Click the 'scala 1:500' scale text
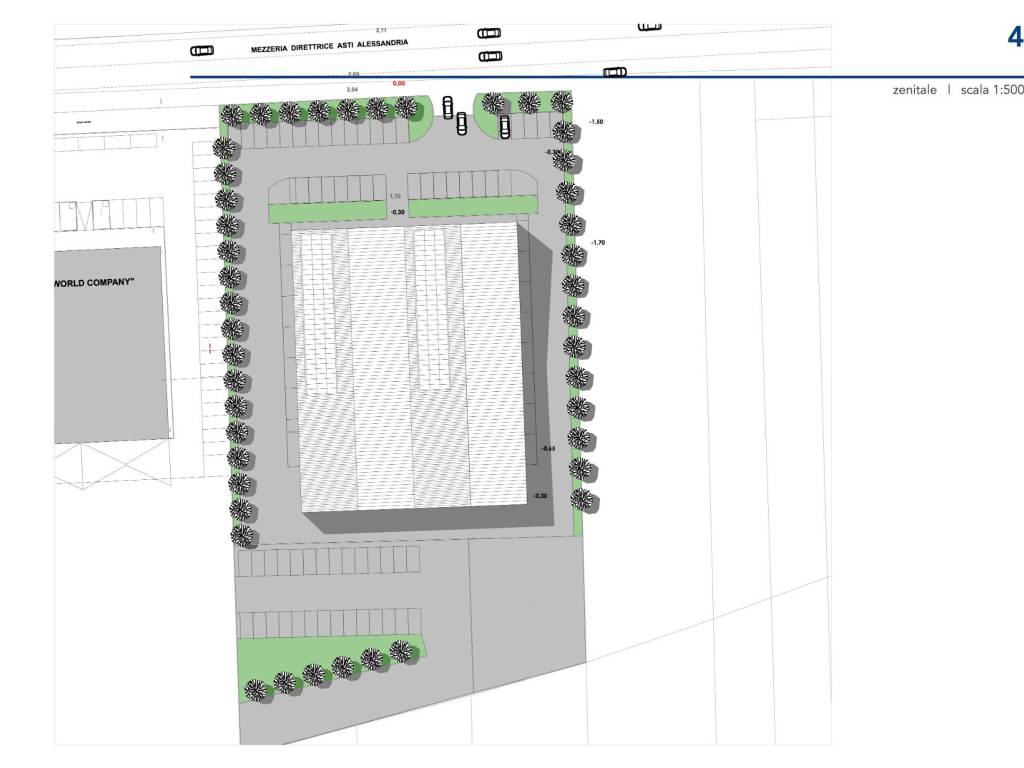This screenshot has height=768, width=1024. click(x=991, y=90)
